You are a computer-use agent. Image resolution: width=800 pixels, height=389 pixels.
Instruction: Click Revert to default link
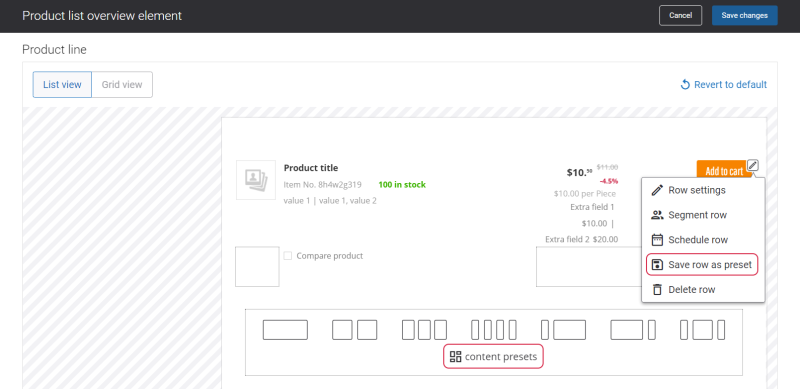[723, 85]
